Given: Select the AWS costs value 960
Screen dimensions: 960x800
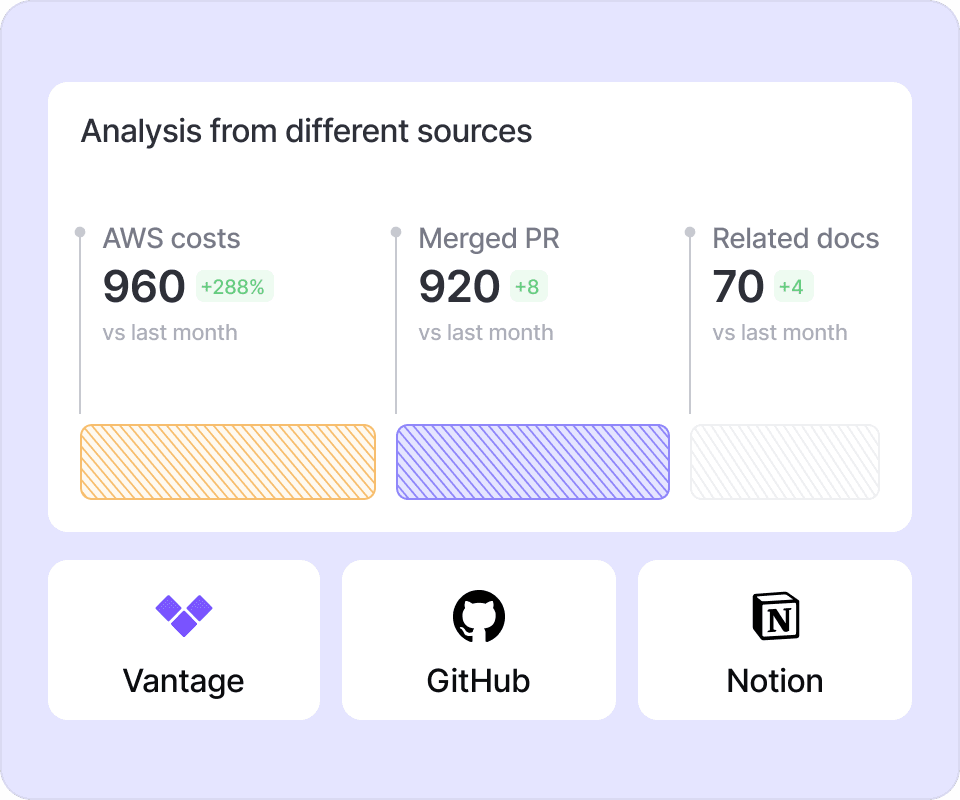Looking at the screenshot, I should coord(144,287).
